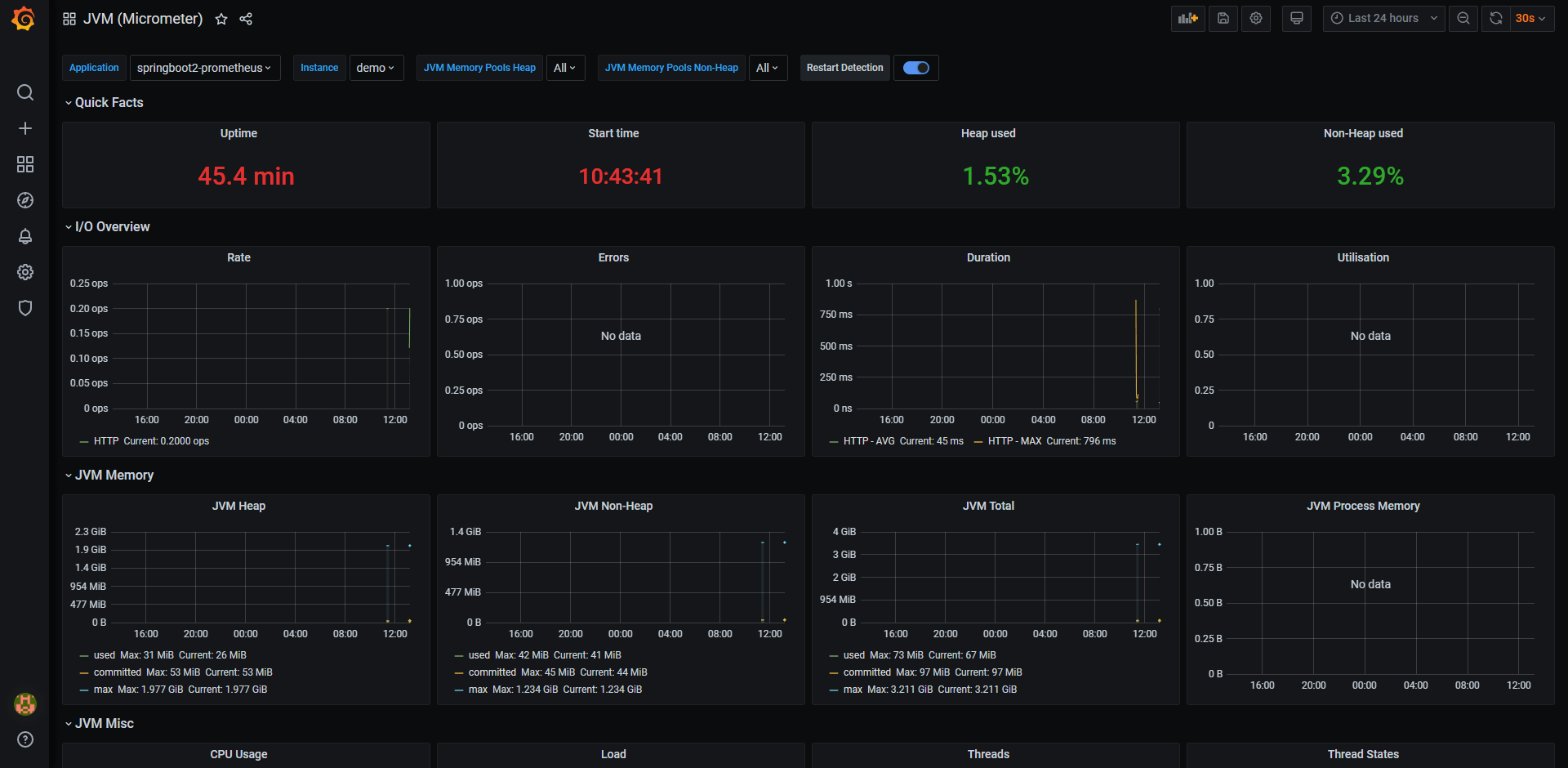Open the Heap used panel title menu
The image size is (1568, 768).
[988, 133]
